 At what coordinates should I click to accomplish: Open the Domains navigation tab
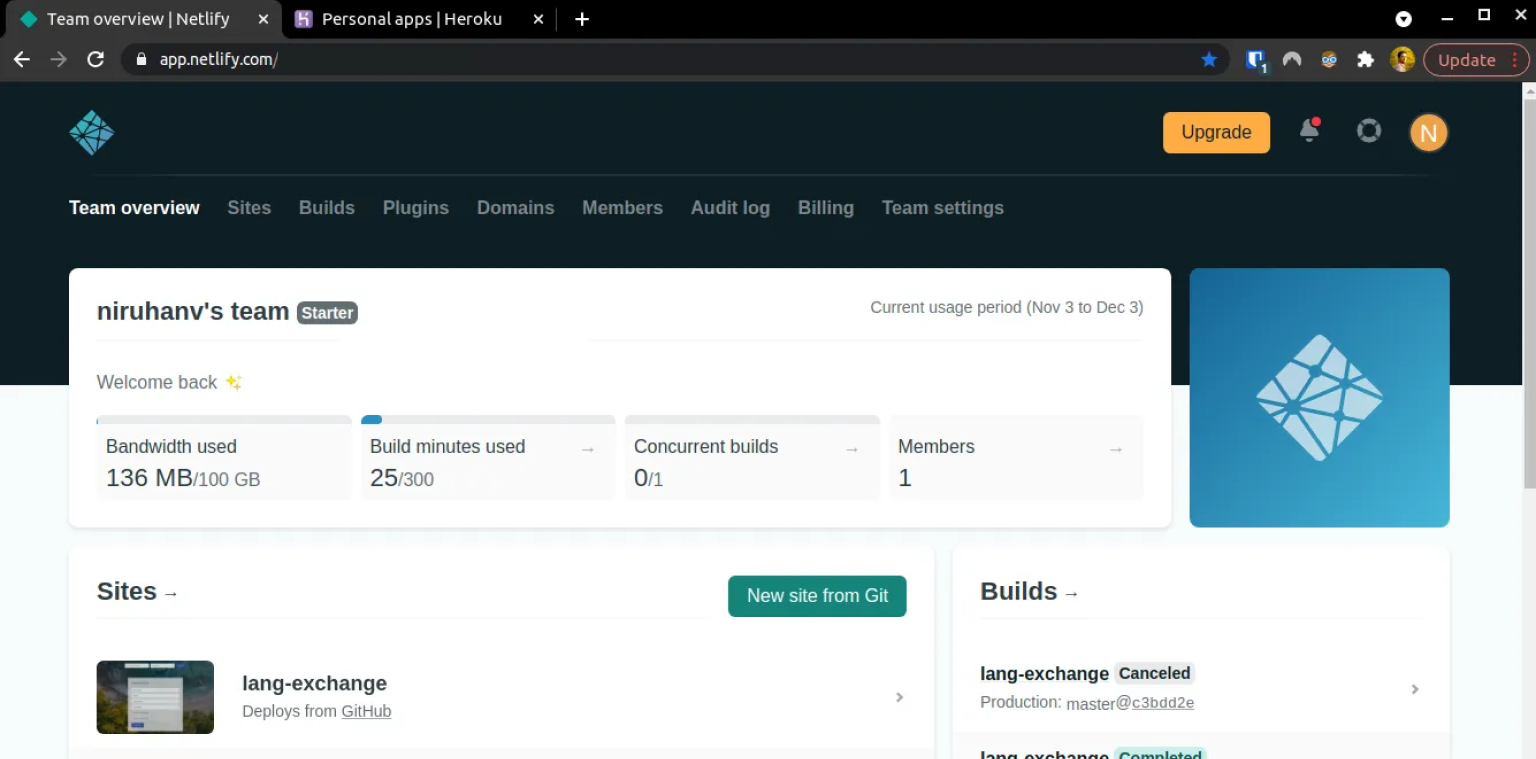[x=515, y=208]
